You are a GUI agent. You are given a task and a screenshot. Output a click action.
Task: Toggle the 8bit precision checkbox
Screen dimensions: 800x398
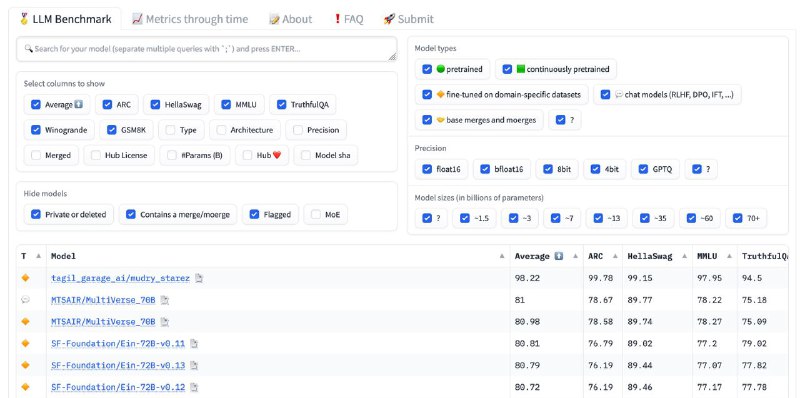tap(548, 169)
